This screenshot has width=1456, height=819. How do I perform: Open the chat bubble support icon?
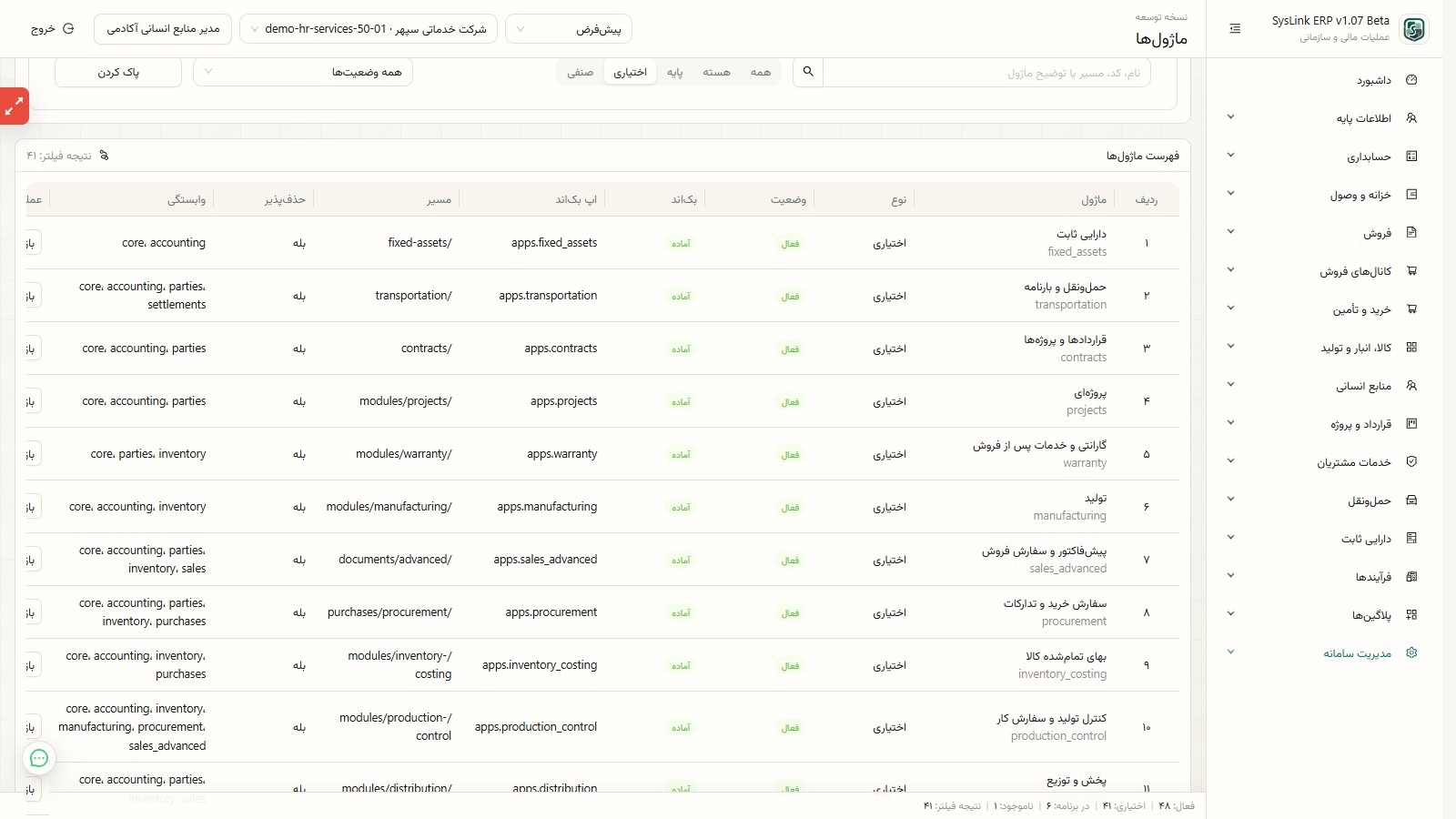click(x=39, y=758)
